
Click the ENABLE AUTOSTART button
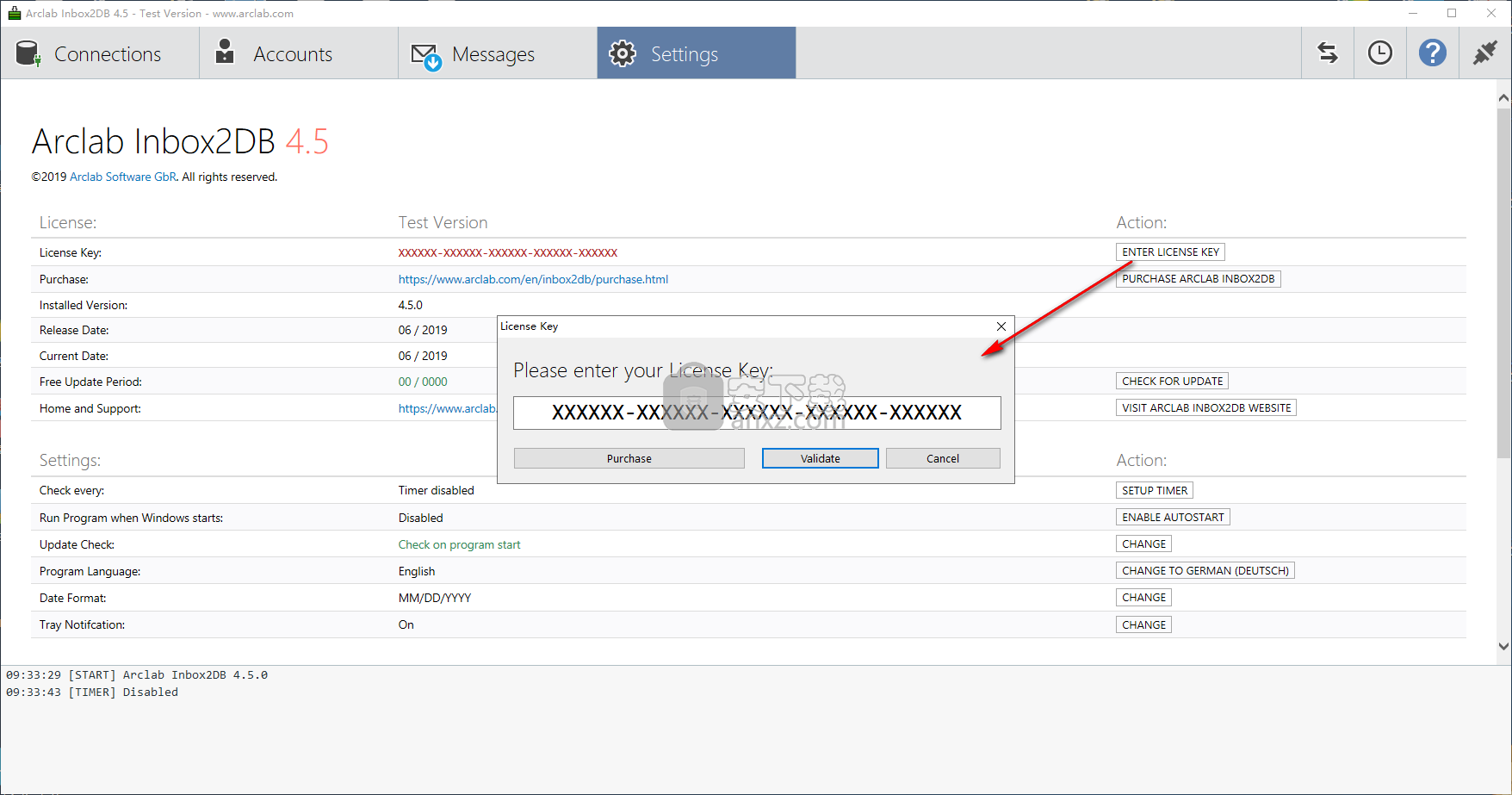1173,518
